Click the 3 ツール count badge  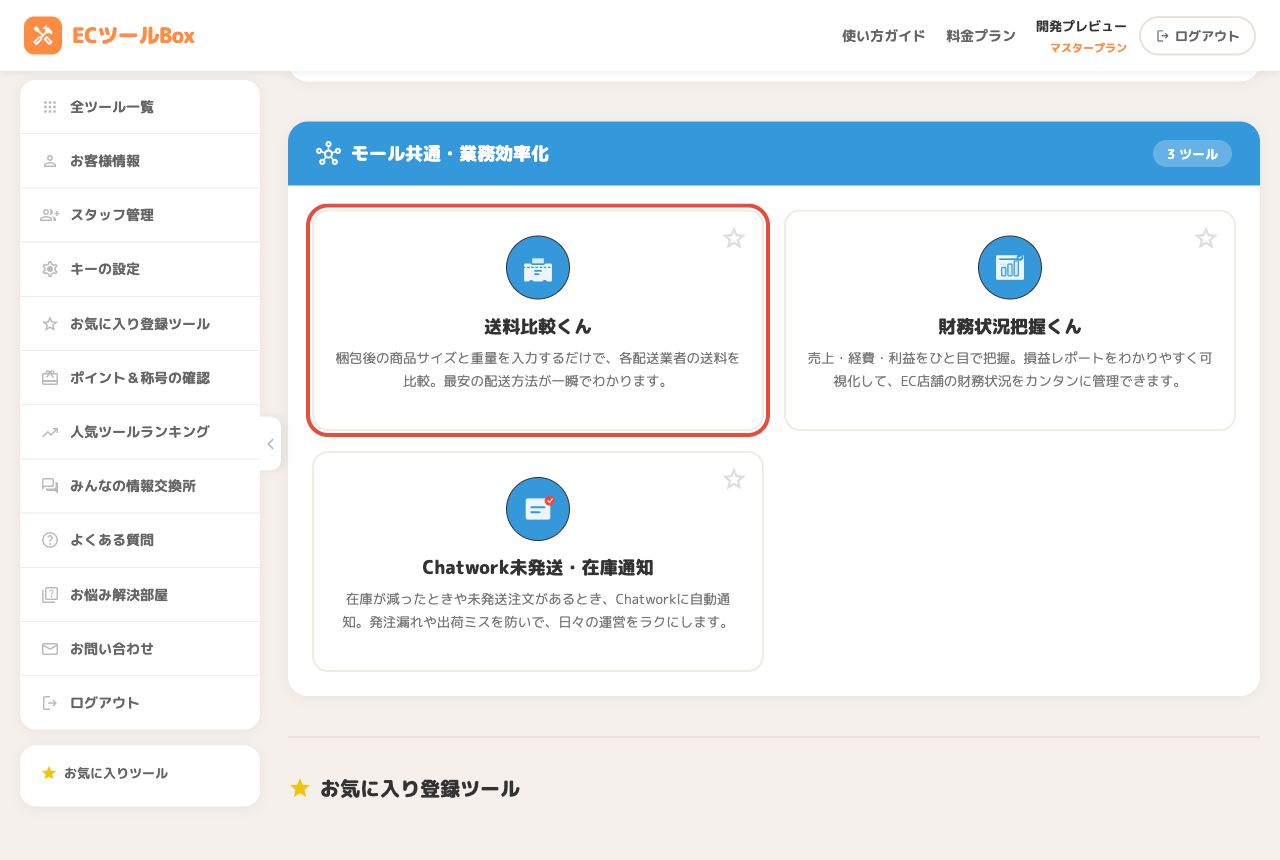point(1192,154)
